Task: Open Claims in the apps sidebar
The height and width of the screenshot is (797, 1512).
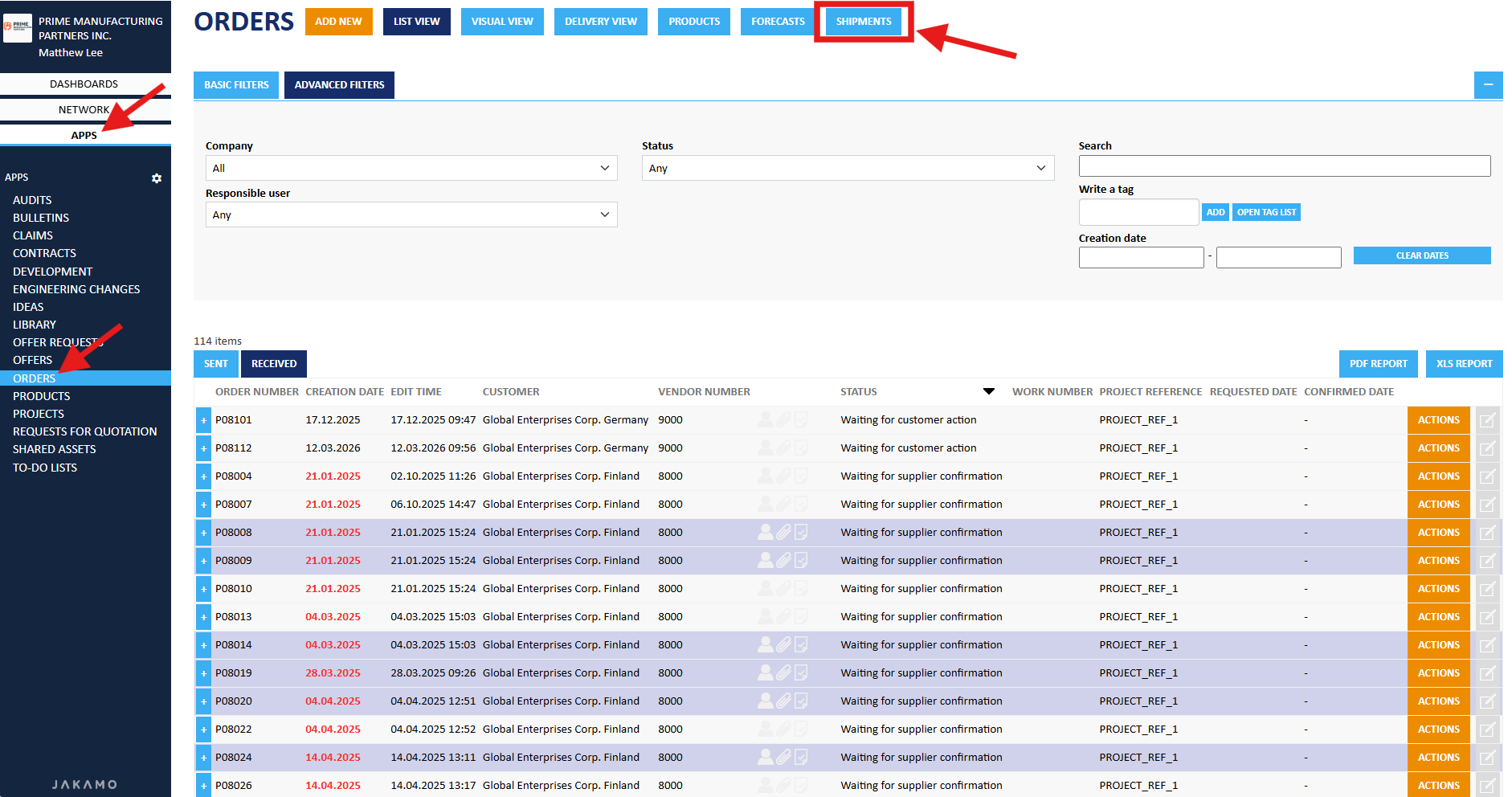Action: (x=33, y=235)
